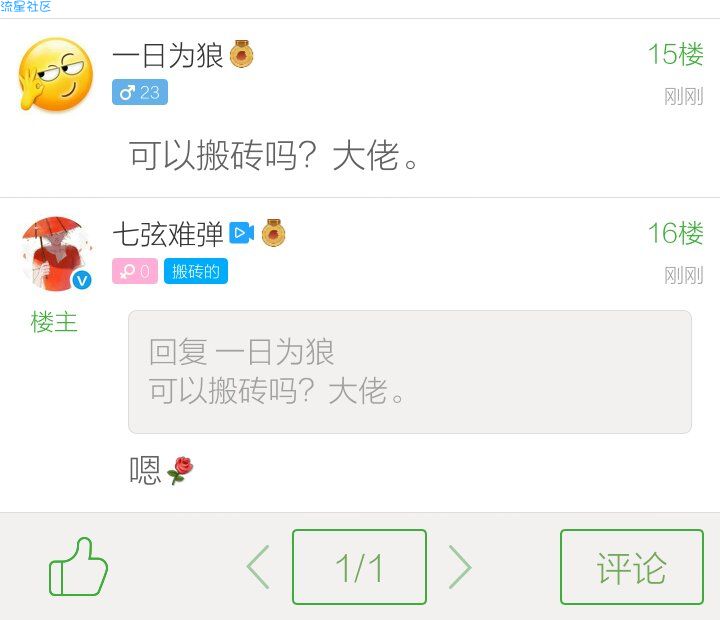Open username 一日为狼 profile

point(168,55)
